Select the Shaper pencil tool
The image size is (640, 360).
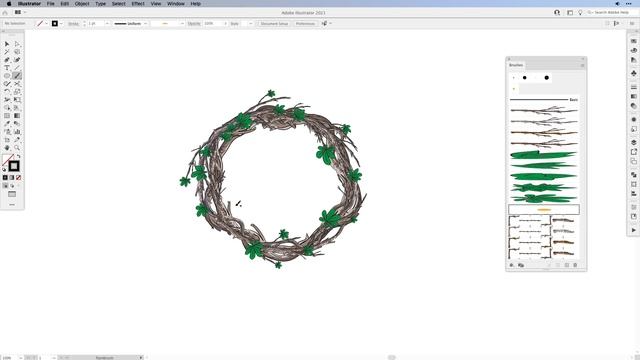point(7,84)
